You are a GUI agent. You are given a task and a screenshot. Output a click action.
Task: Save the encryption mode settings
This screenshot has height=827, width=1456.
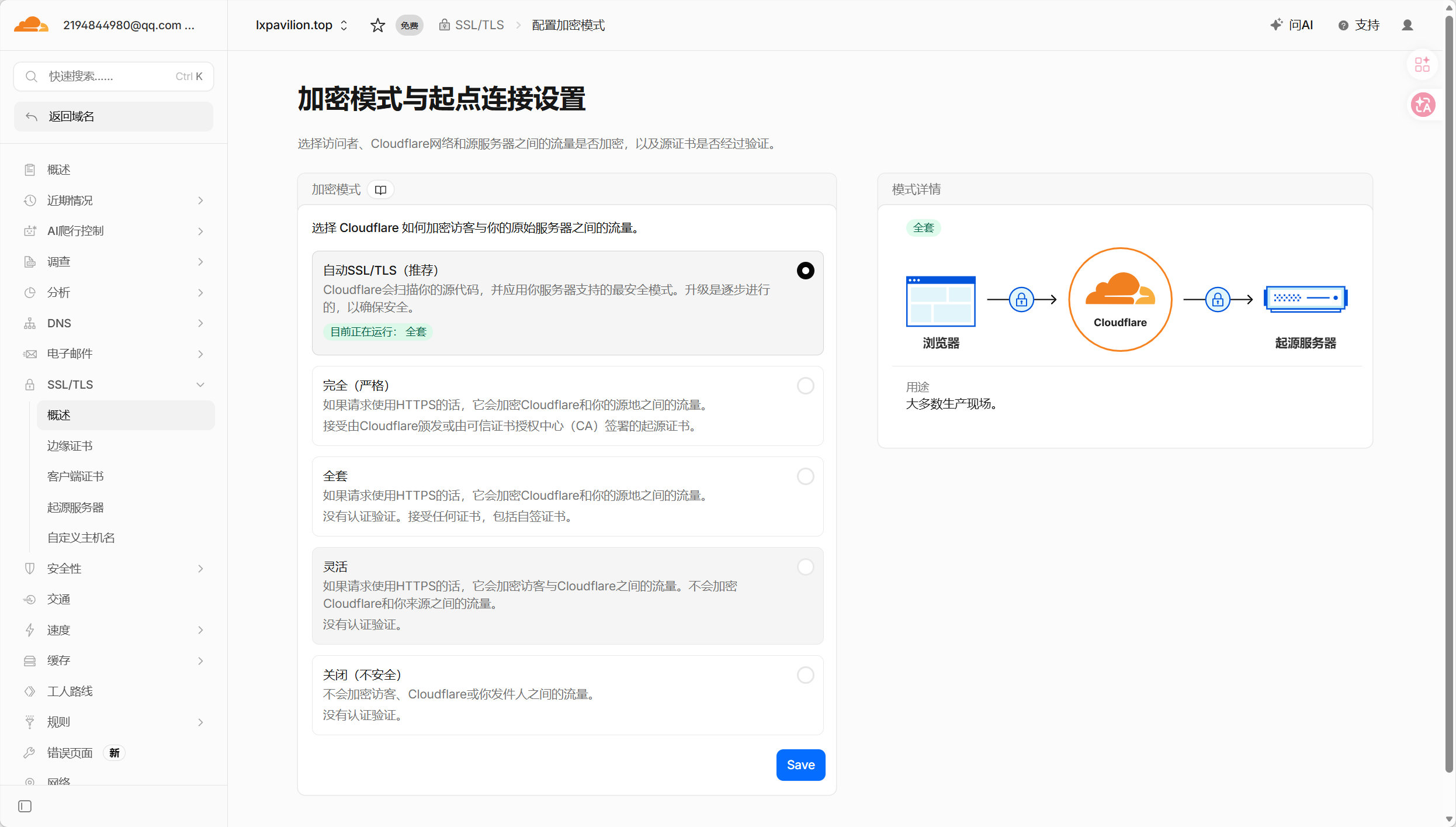800,765
